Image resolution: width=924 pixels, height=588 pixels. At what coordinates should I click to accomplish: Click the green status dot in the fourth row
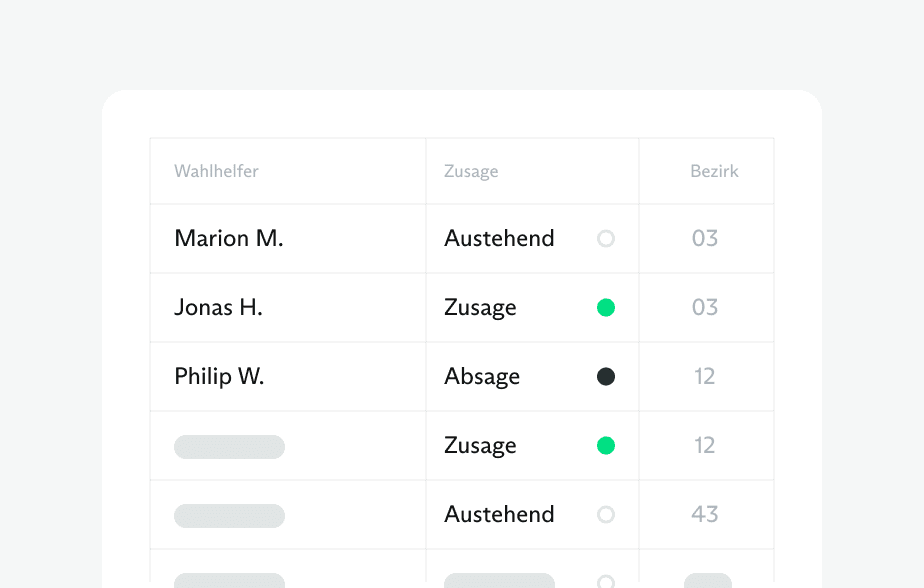coord(605,446)
